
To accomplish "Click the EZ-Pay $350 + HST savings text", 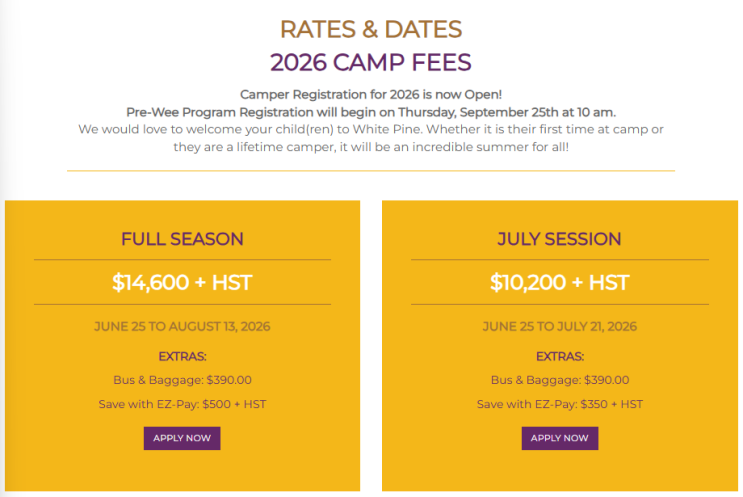I will pyautogui.click(x=559, y=404).
